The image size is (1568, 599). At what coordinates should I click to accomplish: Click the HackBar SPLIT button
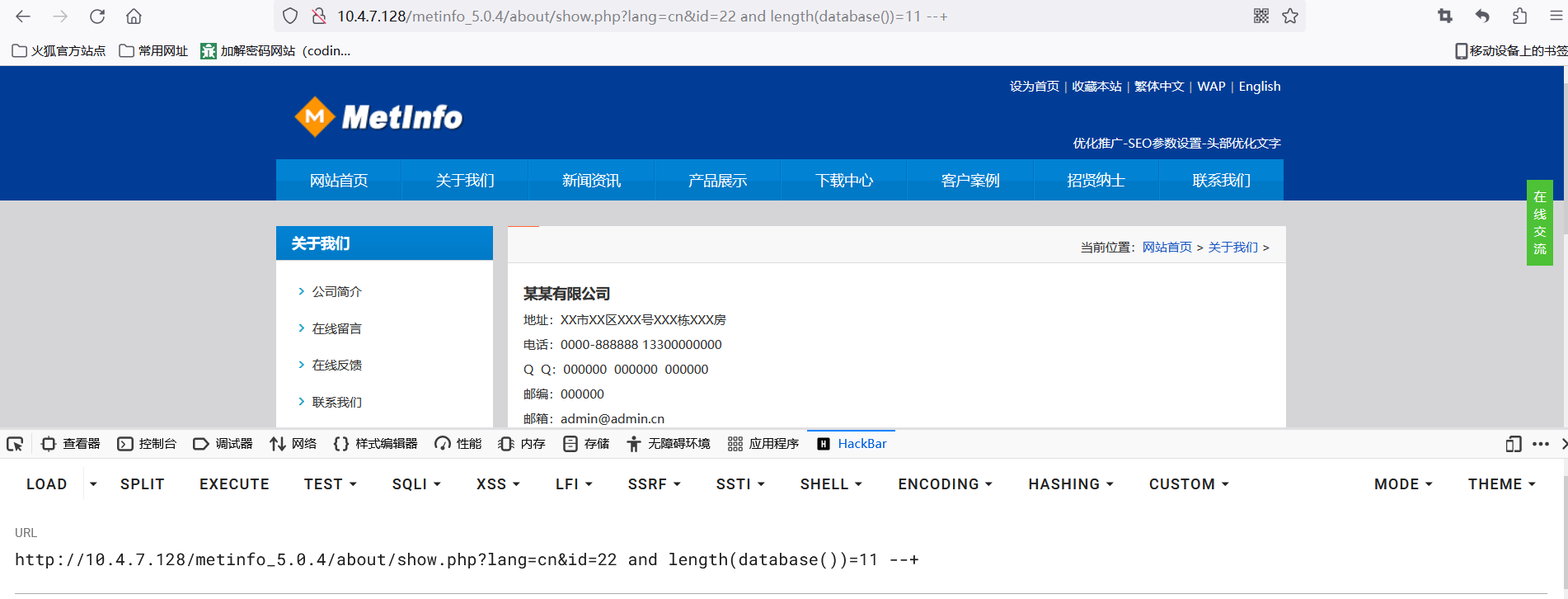point(143,484)
